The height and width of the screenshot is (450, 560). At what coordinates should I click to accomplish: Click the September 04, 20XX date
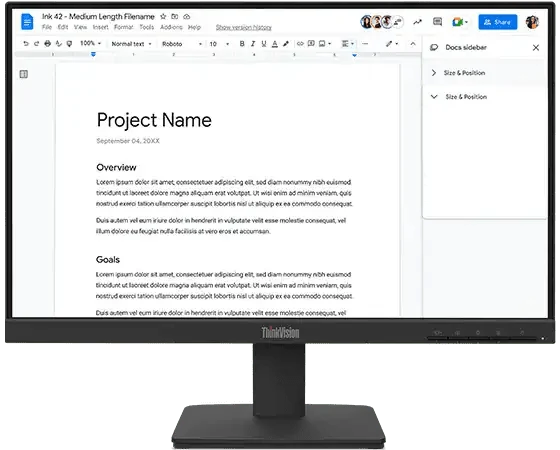coord(128,141)
